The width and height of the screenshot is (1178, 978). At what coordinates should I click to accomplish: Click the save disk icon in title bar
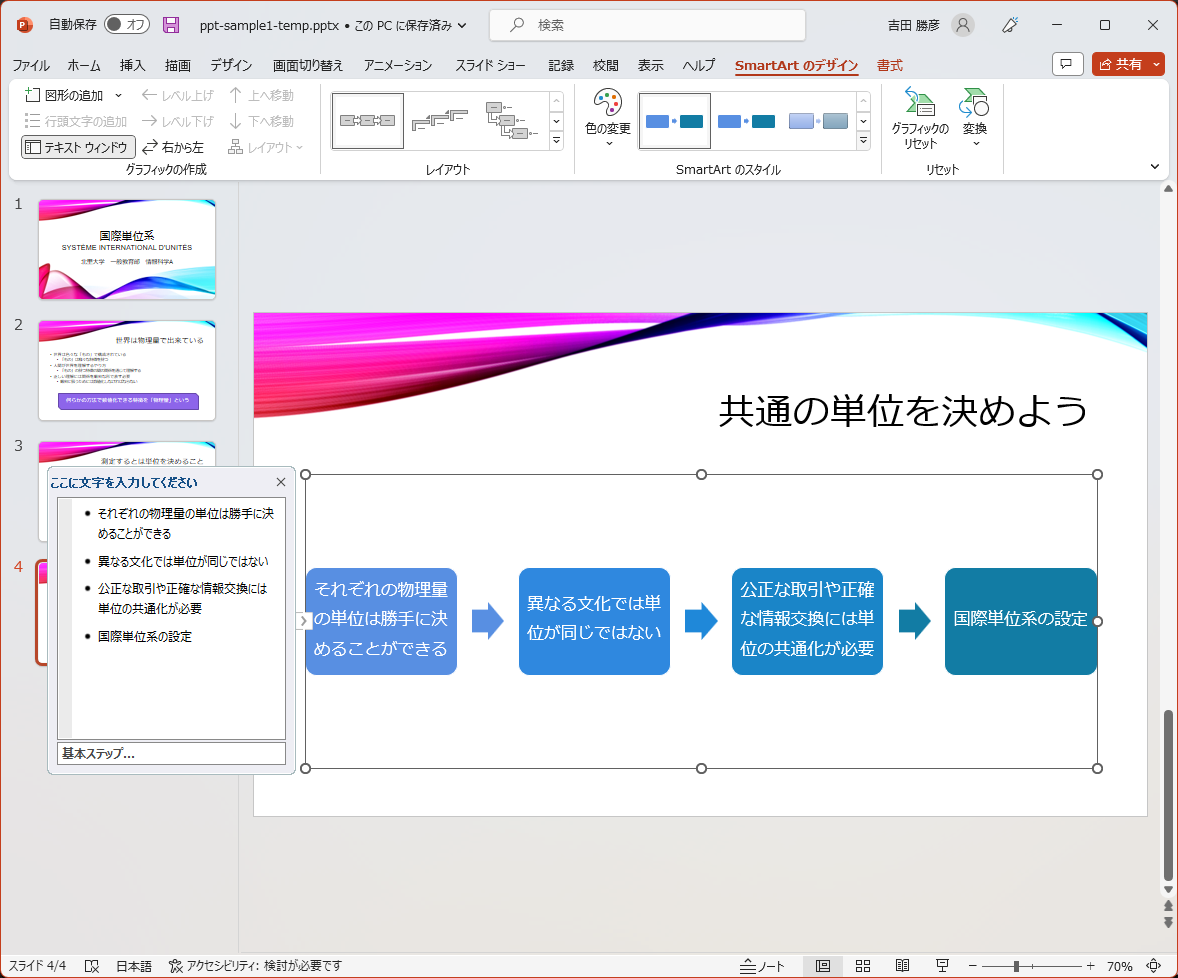[171, 25]
